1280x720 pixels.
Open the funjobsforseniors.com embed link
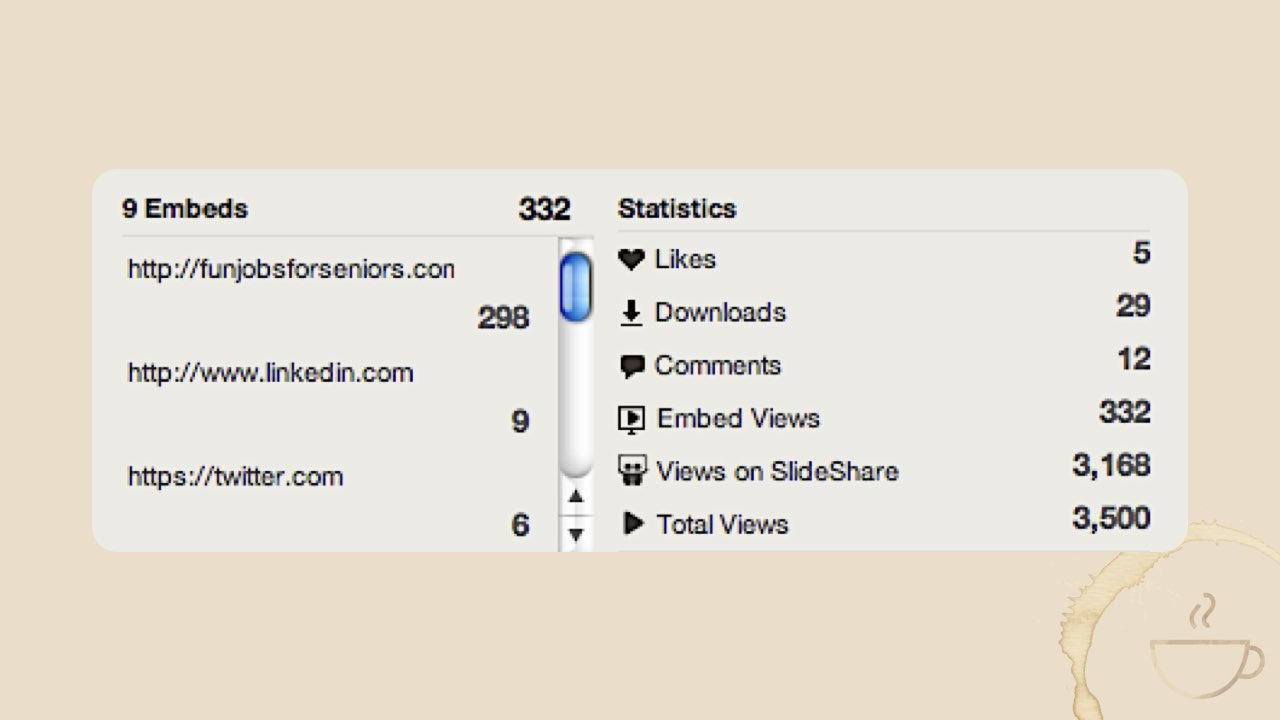coord(290,269)
